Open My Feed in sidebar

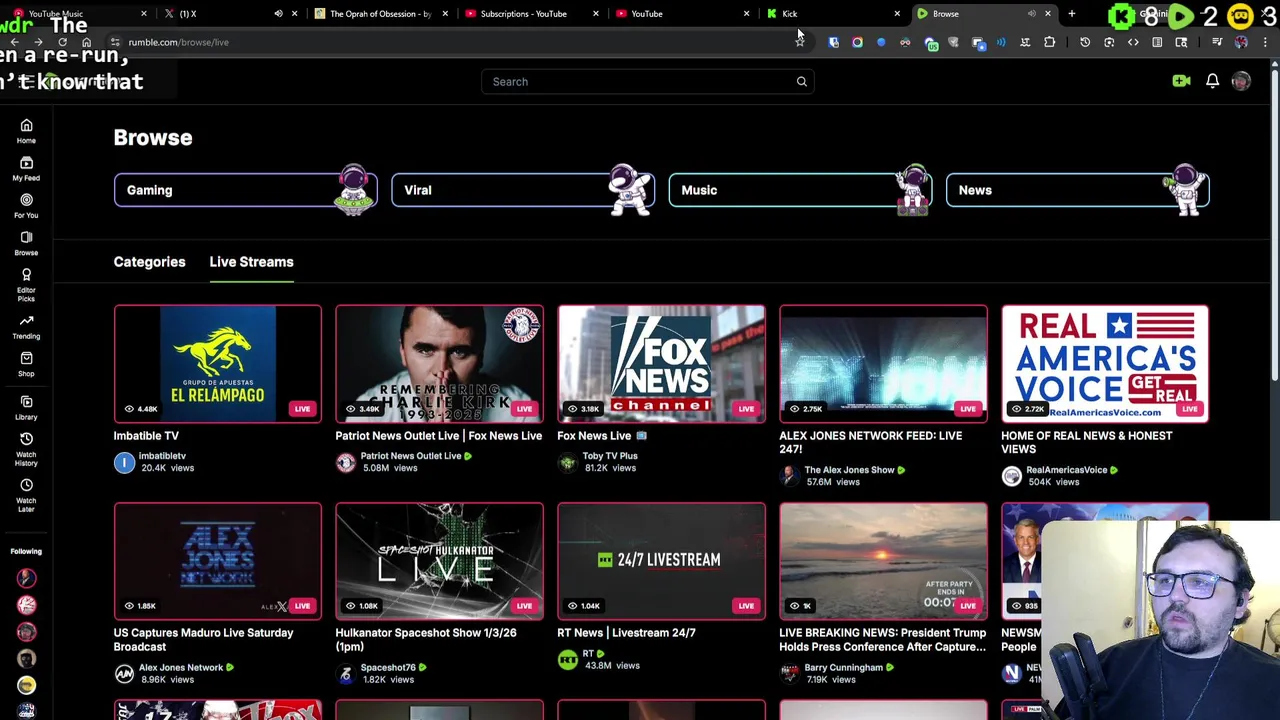pos(26,168)
